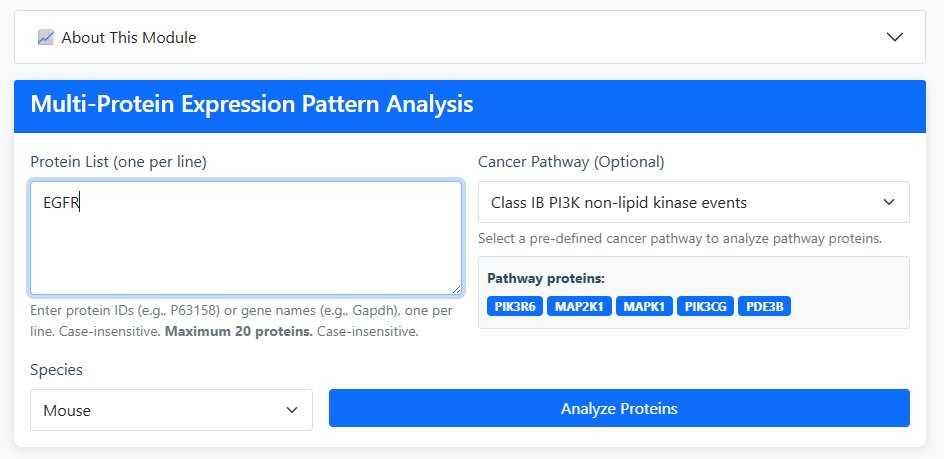This screenshot has height=459, width=944.
Task: Expand the About This Module chevron
Action: tap(895, 38)
